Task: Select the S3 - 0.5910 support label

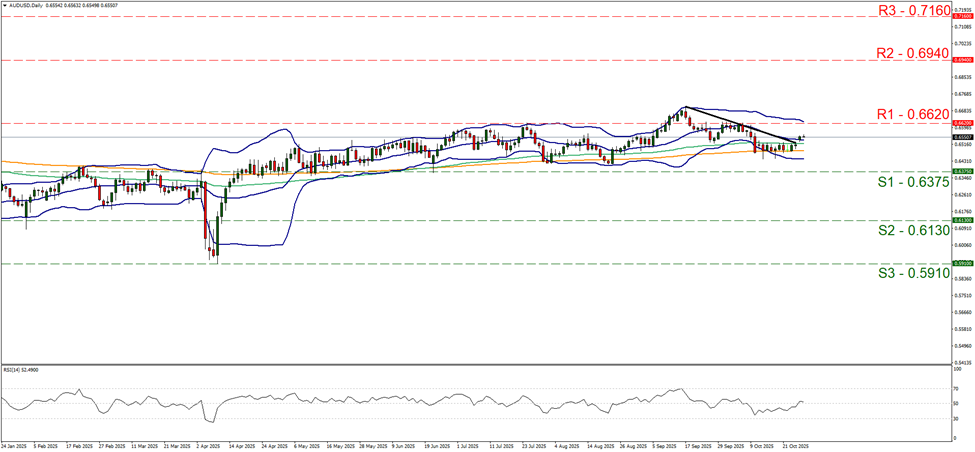Action: 911,272
